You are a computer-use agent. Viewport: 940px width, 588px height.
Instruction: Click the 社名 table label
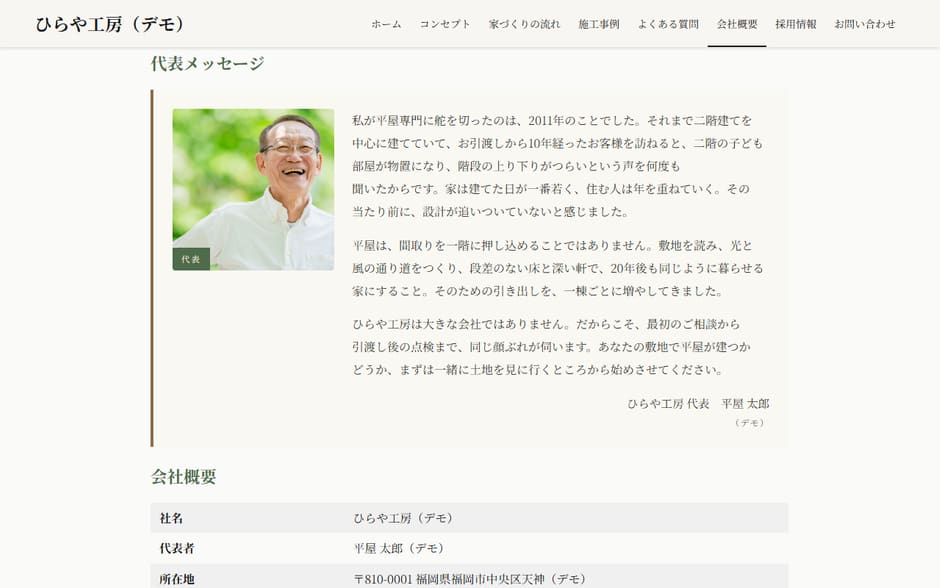pyautogui.click(x=171, y=518)
